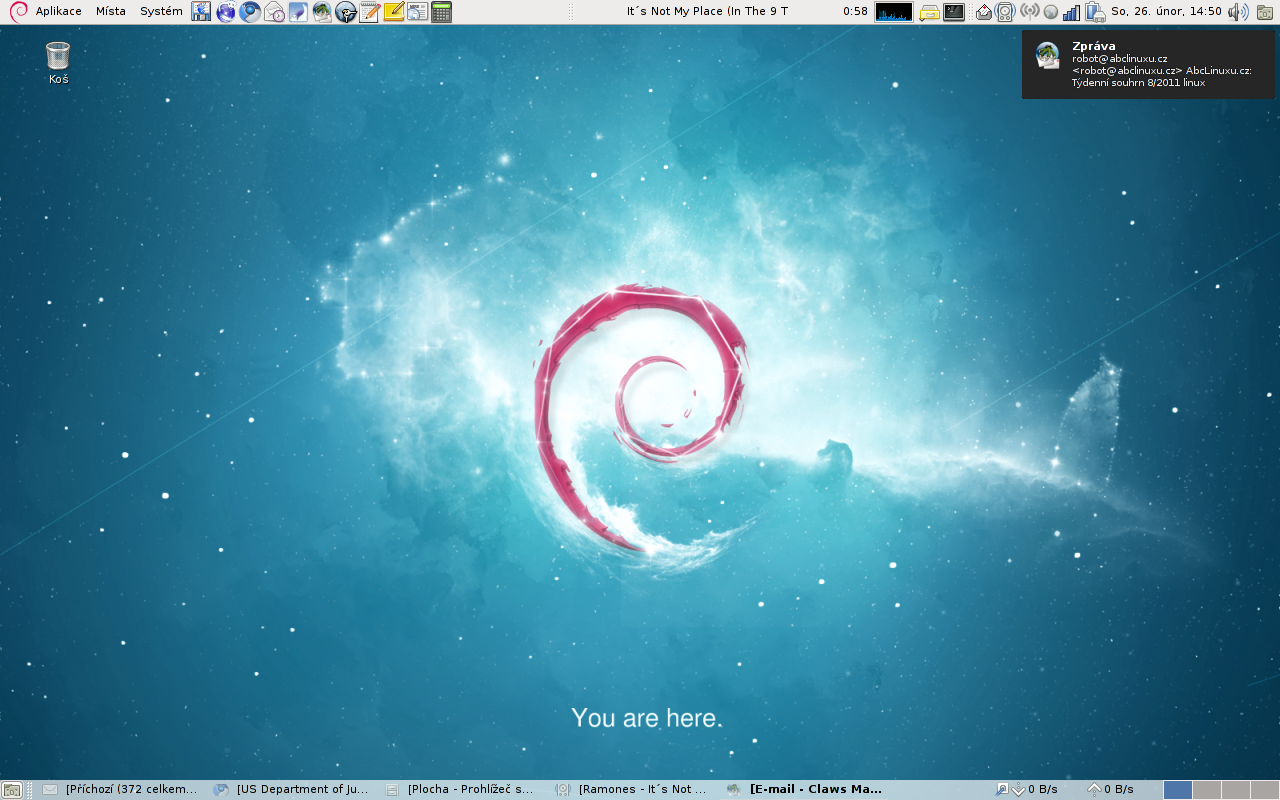Click the yellow disk drive applet icon

(929, 12)
